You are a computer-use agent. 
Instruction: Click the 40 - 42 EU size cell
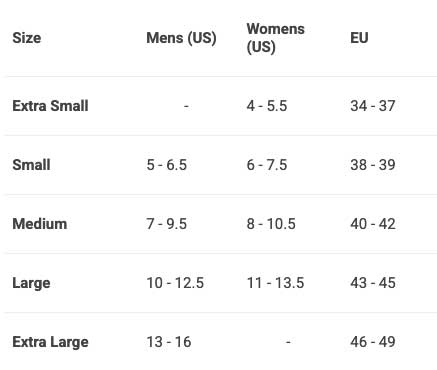tap(373, 224)
